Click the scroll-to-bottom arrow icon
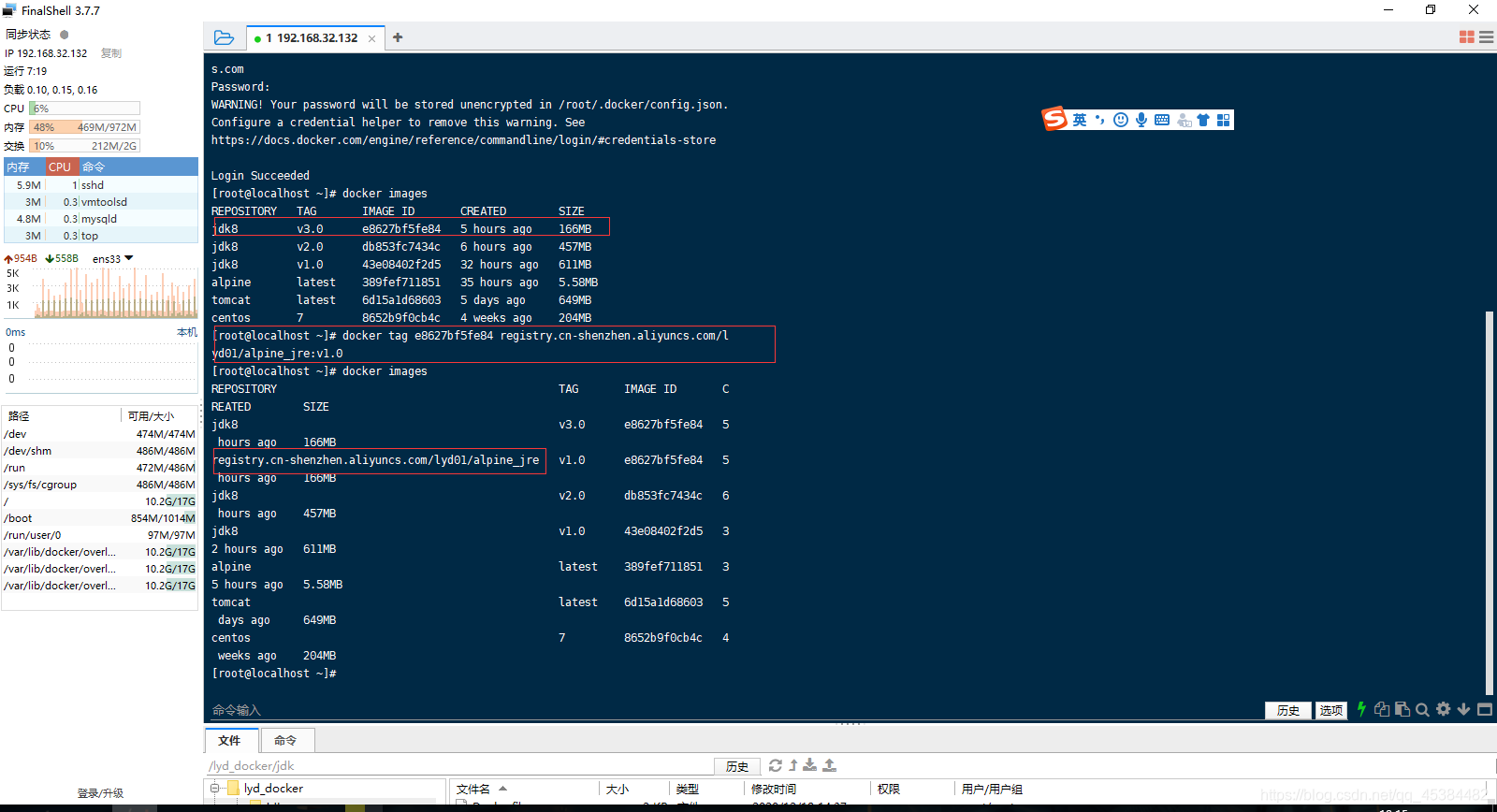The height and width of the screenshot is (812, 1497). click(1464, 709)
